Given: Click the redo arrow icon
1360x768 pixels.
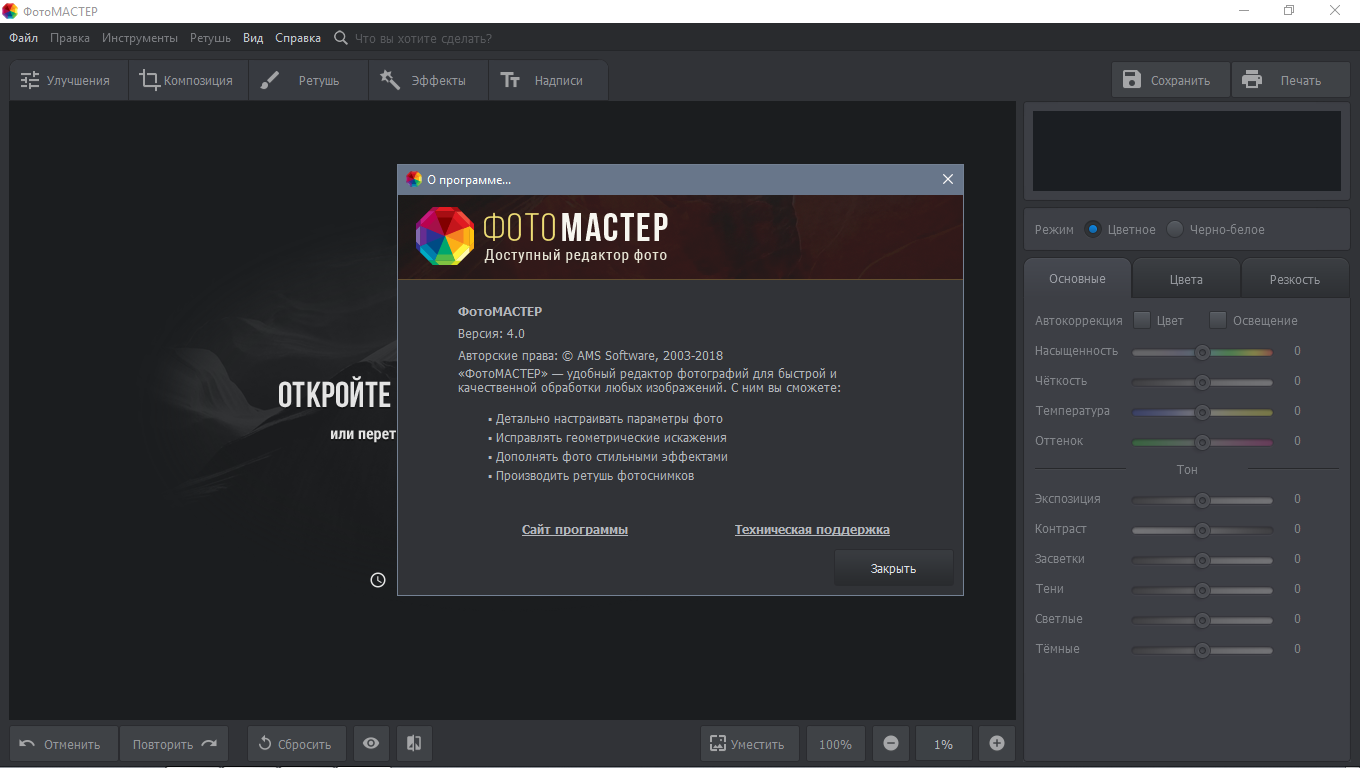Looking at the screenshot, I should coord(209,744).
